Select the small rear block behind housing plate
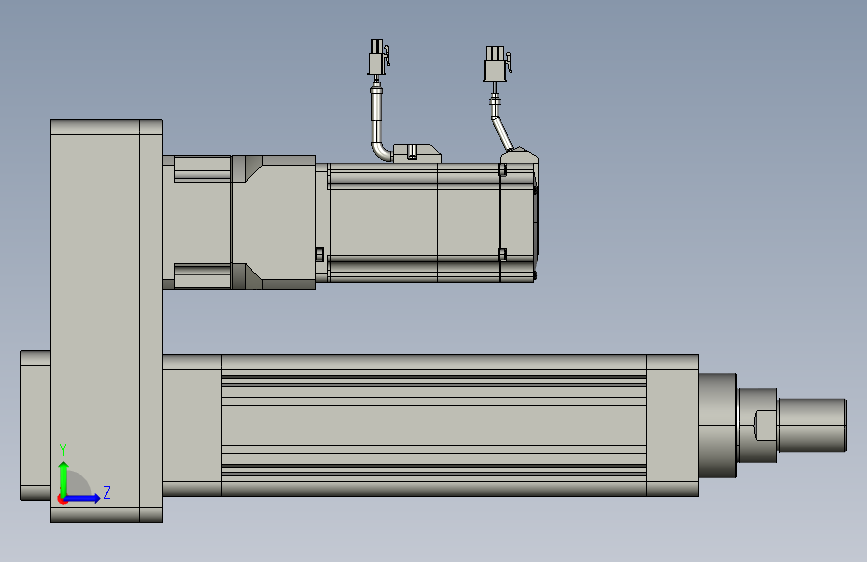The height and width of the screenshot is (562, 867). 35,425
